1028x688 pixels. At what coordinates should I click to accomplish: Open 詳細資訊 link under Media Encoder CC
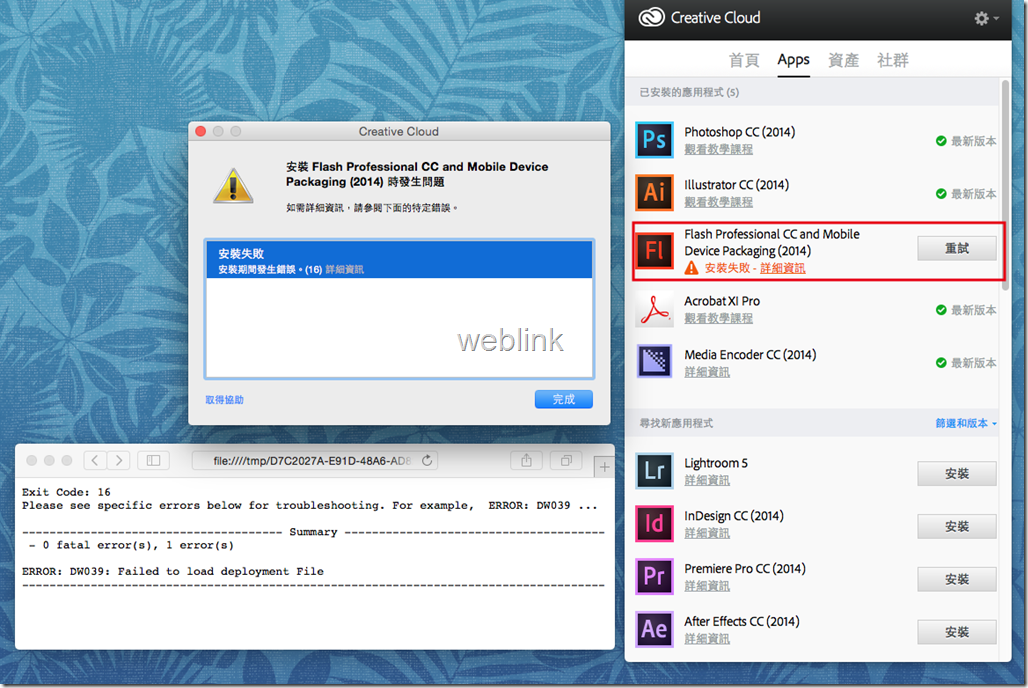coord(707,372)
